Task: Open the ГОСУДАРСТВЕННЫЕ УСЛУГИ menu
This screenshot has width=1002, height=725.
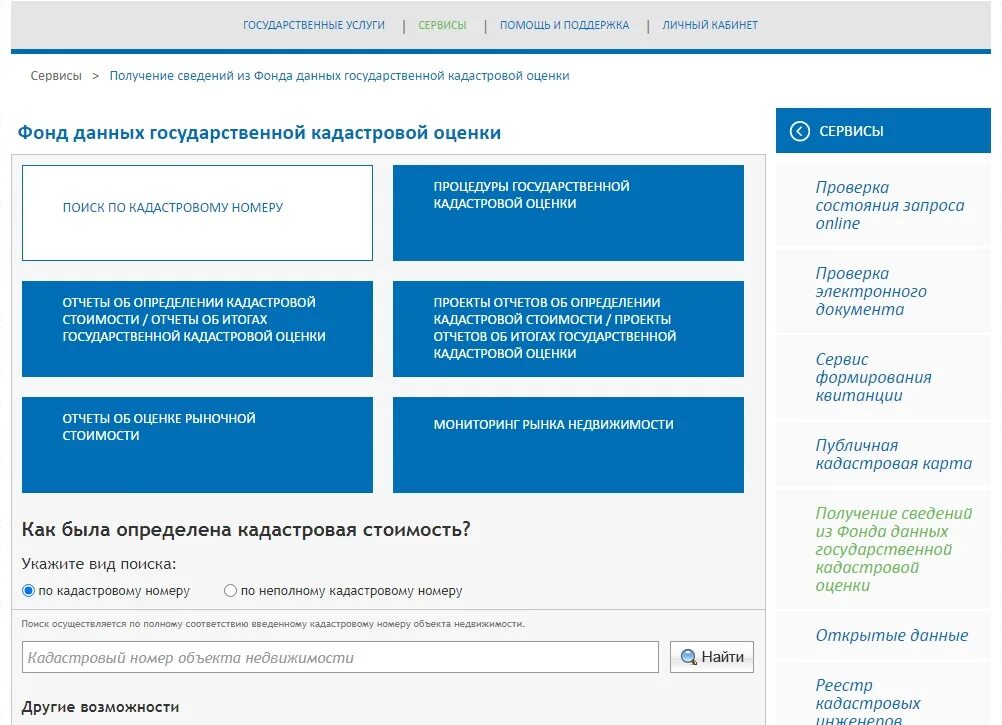Action: (314, 24)
